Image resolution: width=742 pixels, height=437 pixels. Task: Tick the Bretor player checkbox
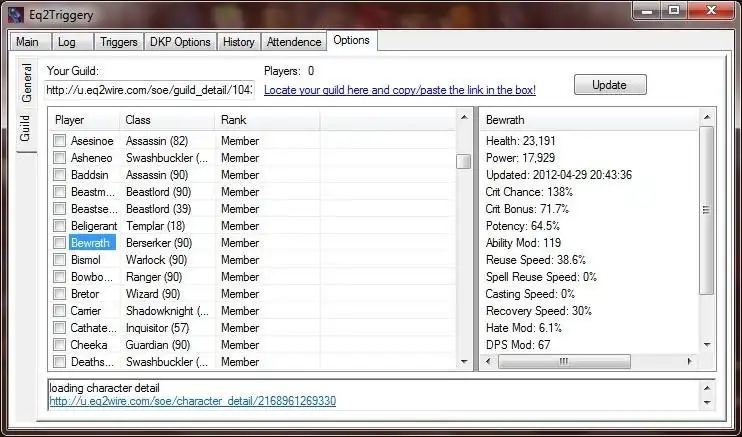tap(60, 294)
